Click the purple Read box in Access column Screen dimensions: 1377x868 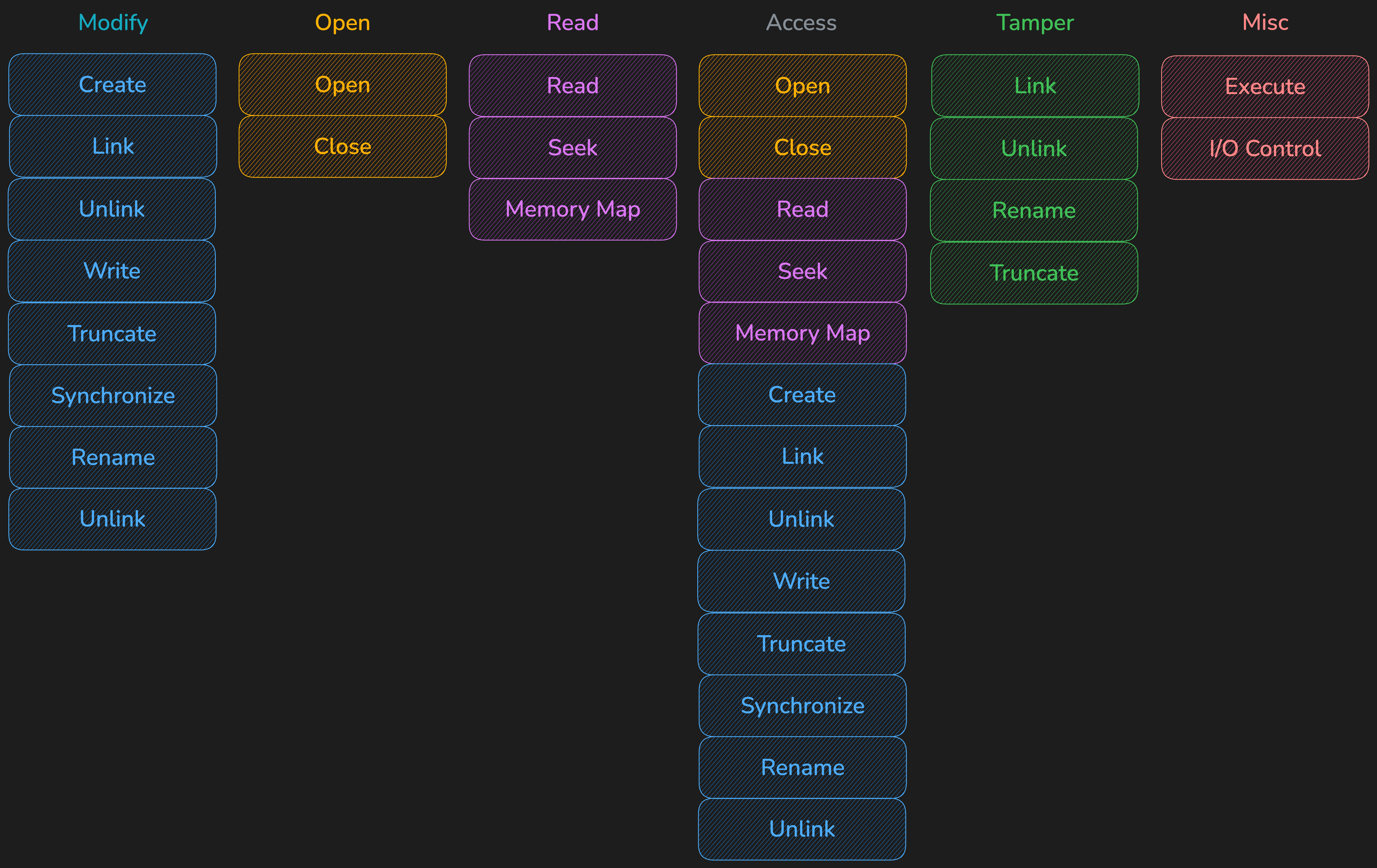coord(802,209)
